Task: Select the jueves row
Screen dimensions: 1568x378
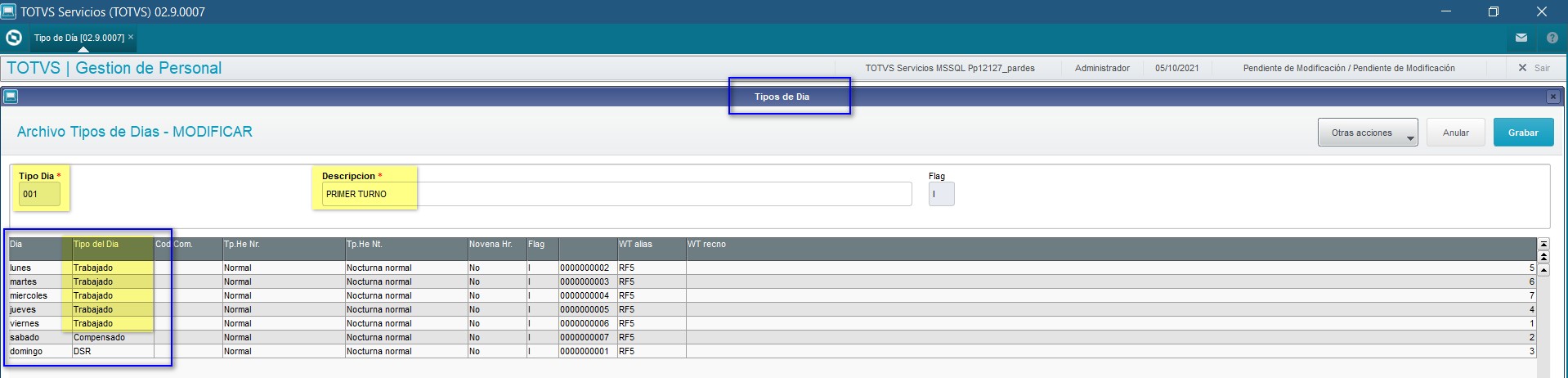Action: 772,309
